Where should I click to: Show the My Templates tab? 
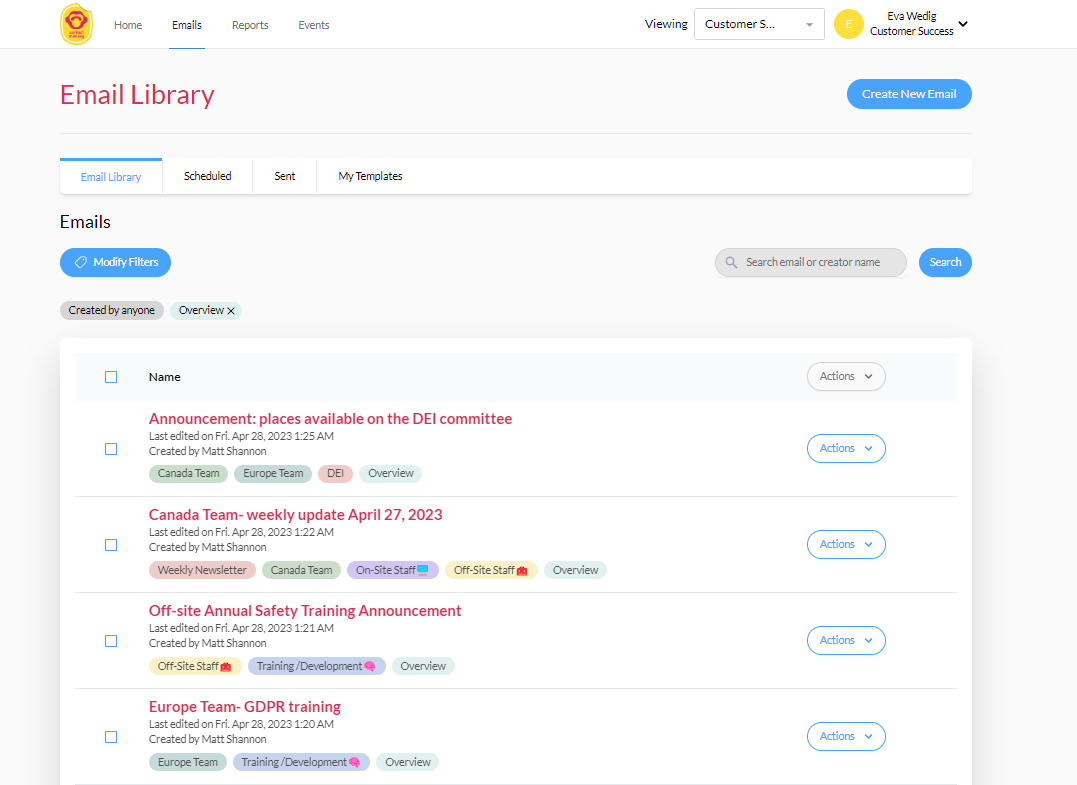[370, 177]
